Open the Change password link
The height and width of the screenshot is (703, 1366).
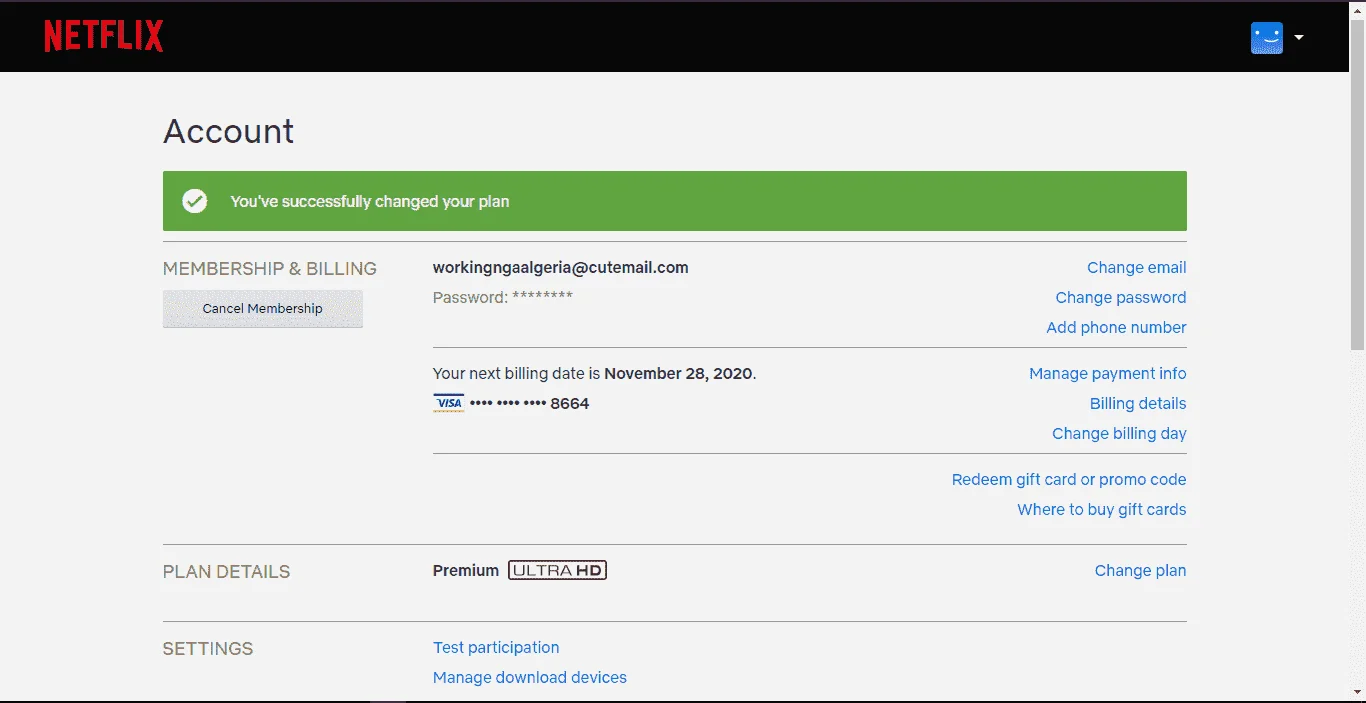click(x=1121, y=297)
